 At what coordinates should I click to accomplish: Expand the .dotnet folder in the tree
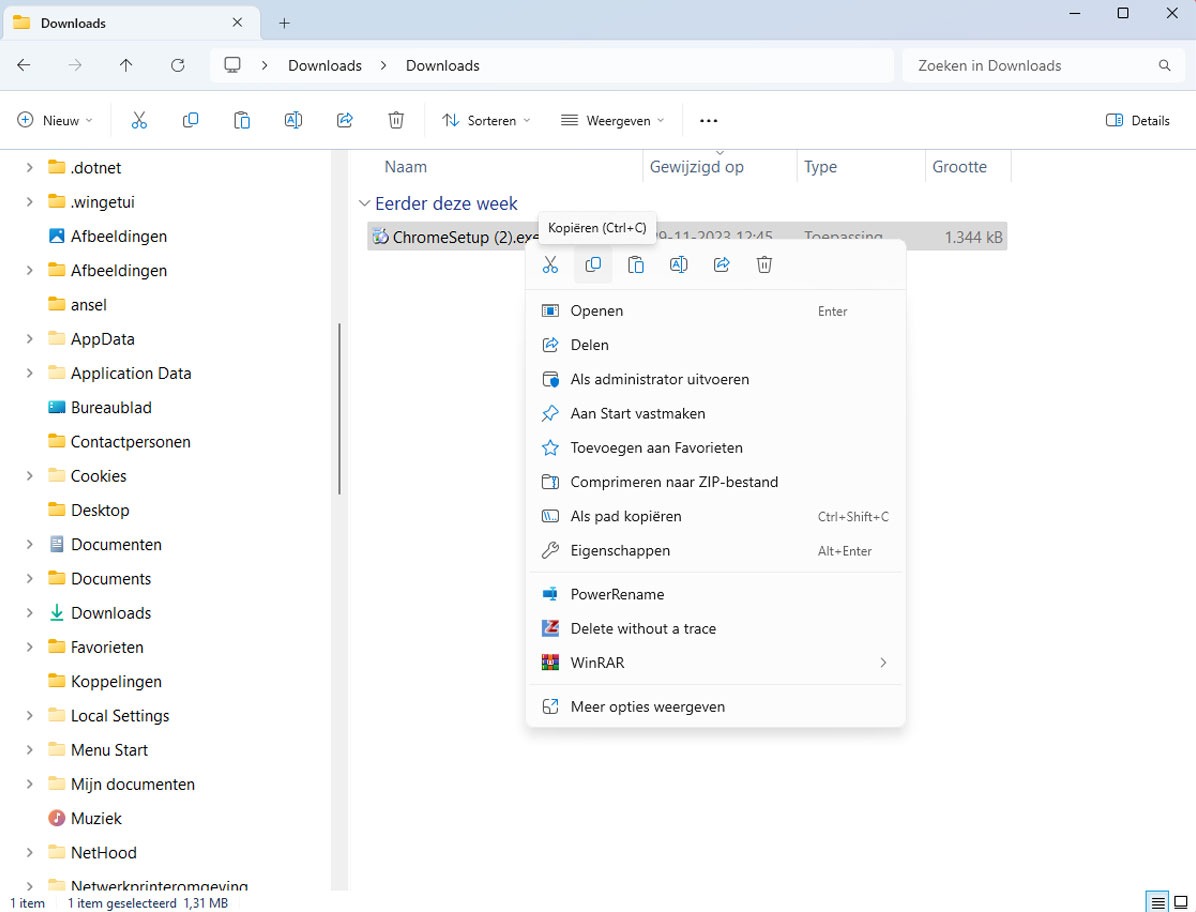click(30, 168)
